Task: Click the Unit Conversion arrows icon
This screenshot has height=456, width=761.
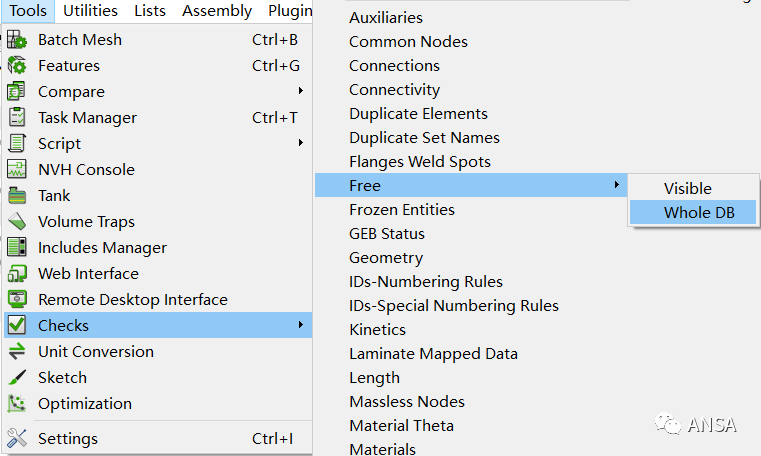Action: (17, 351)
